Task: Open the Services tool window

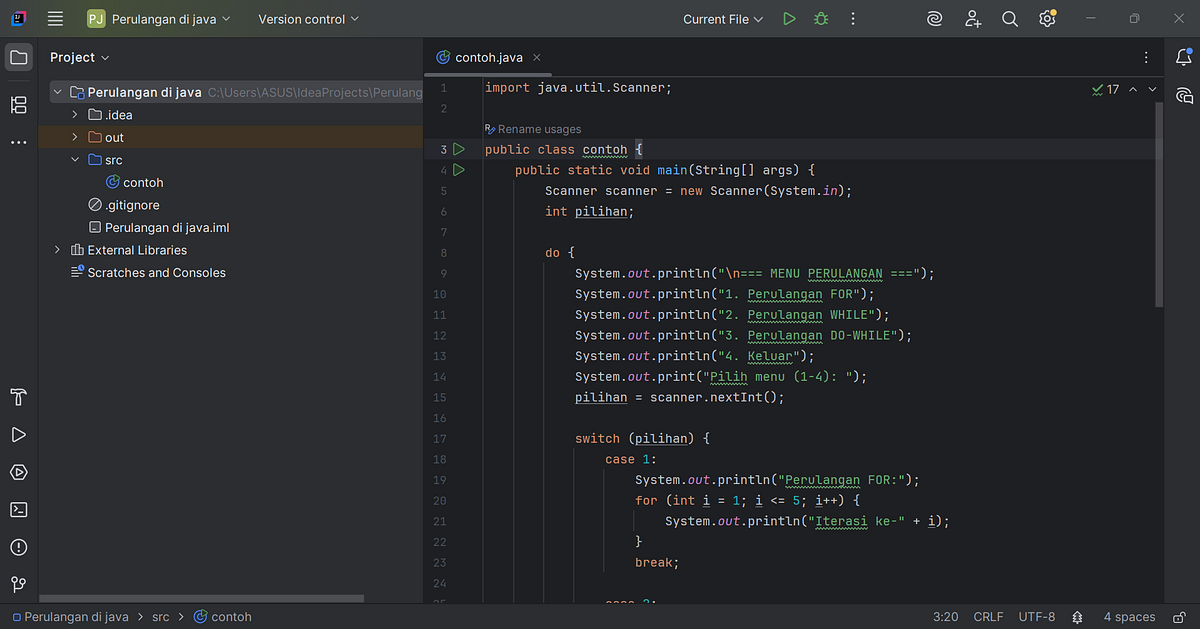Action: (x=17, y=472)
